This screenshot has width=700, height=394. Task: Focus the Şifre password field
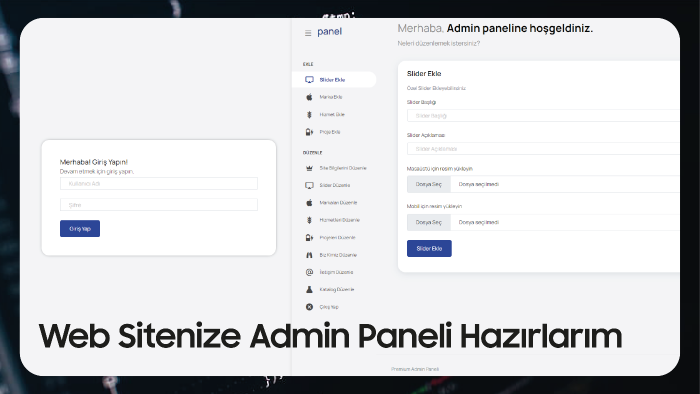[158, 205]
